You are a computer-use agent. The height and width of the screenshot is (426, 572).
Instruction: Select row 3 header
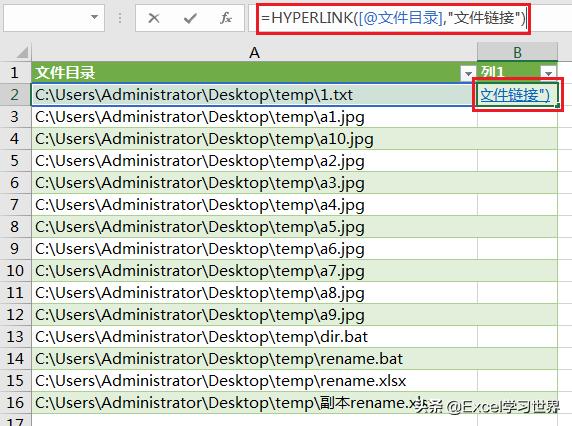[15, 117]
